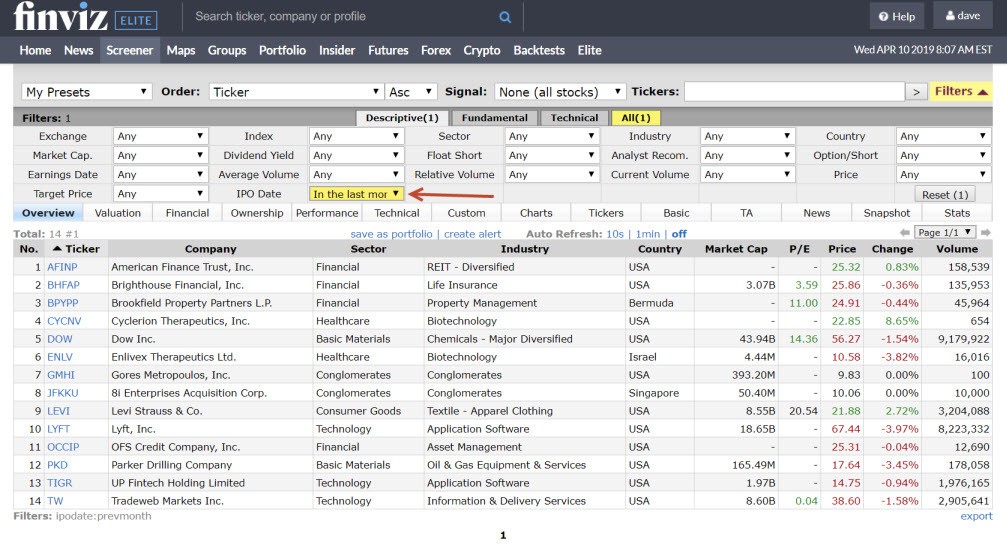Click the search magnifier icon

(x=505, y=17)
